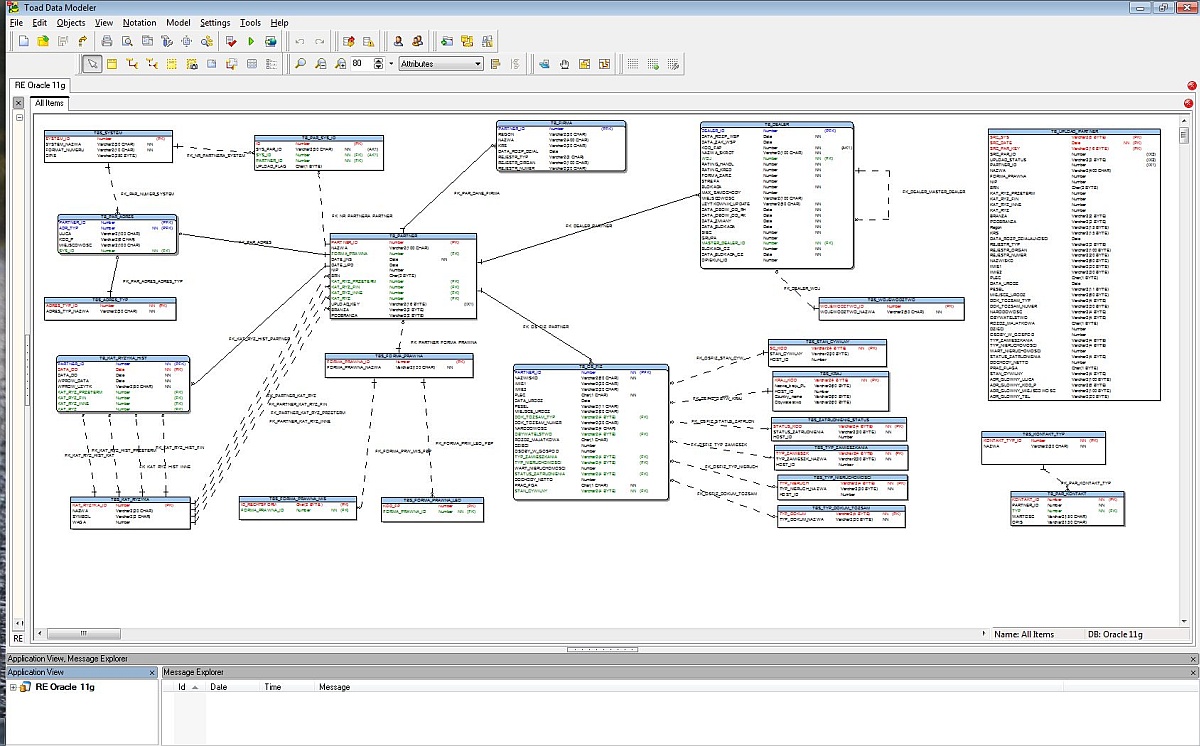Toggle the grid icon with green dot
Viewport: 1200px width, 746px height.
point(654,64)
